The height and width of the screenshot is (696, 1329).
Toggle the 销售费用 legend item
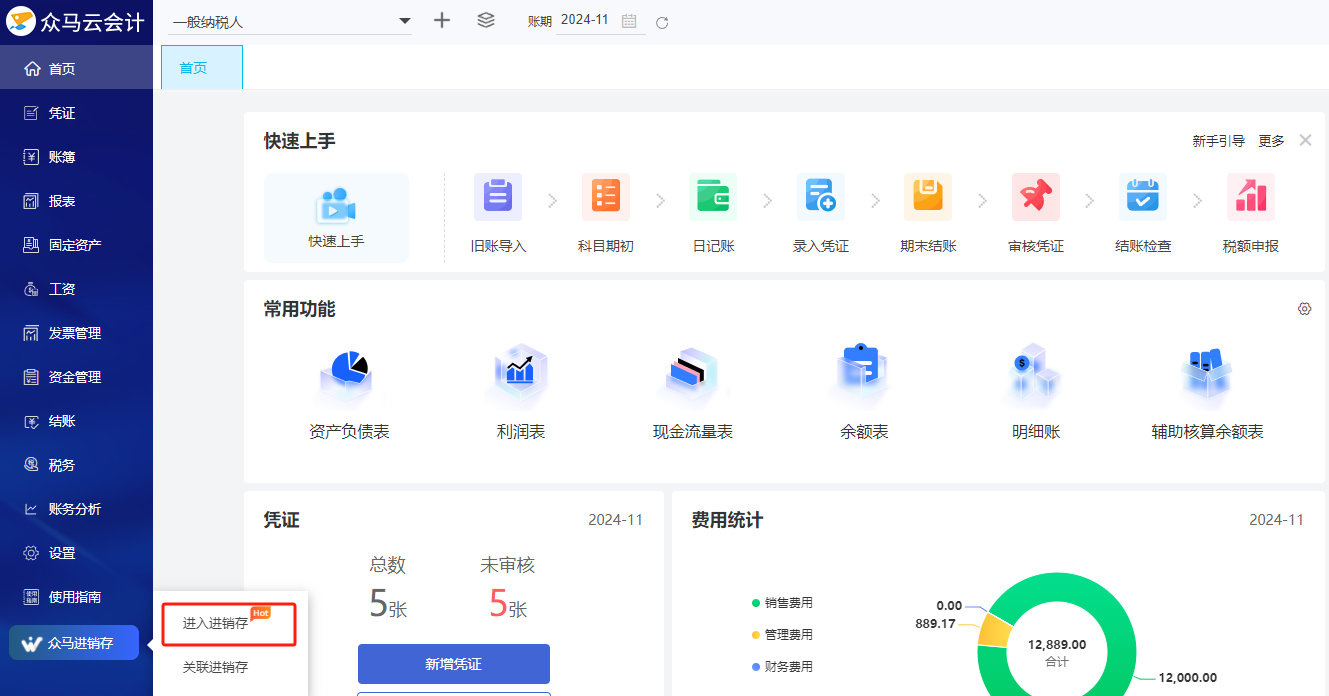coord(782,603)
